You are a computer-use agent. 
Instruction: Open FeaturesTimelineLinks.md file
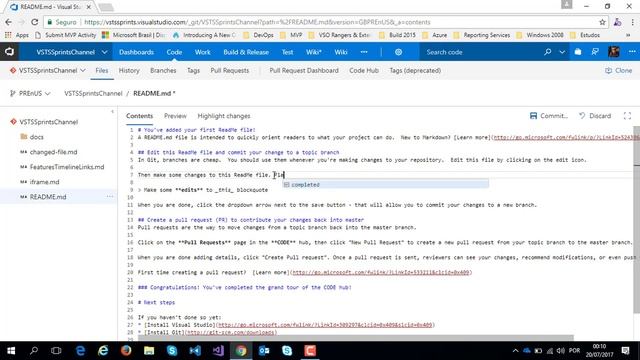coord(67,167)
